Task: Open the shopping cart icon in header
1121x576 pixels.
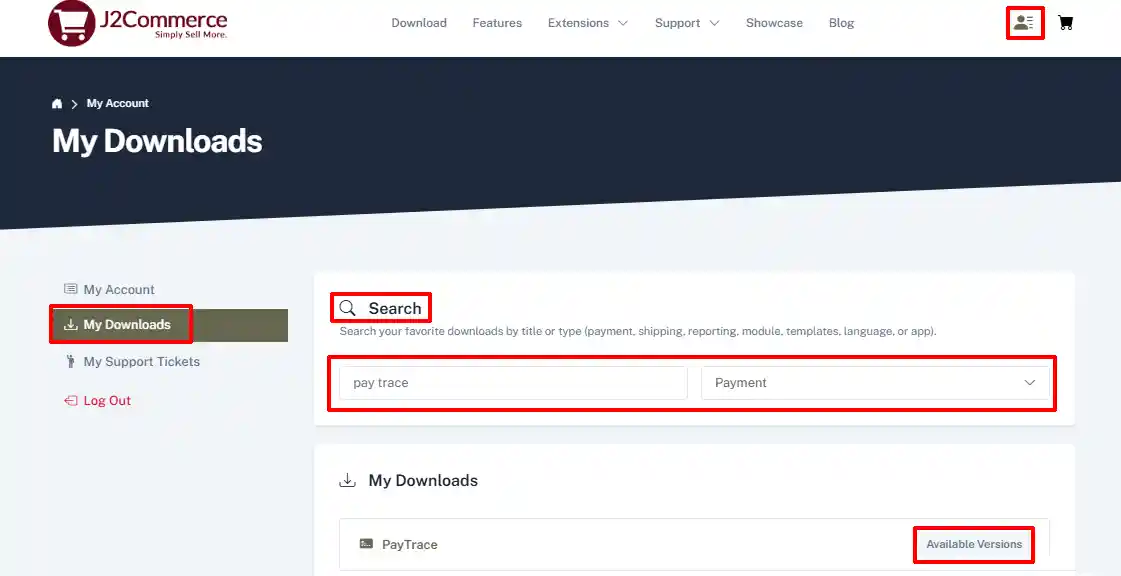Action: (x=1065, y=23)
